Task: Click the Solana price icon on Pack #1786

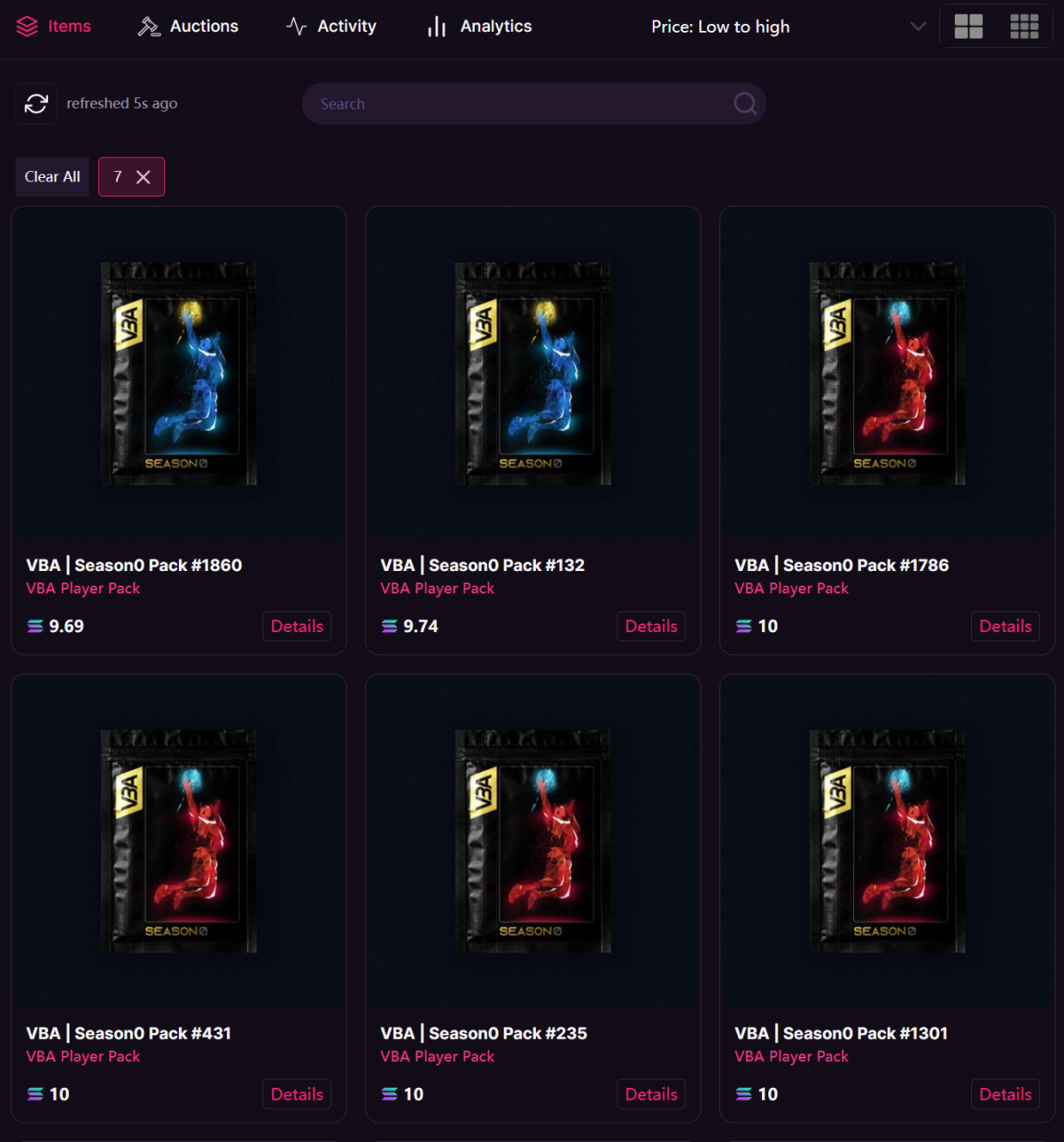Action: 744,626
